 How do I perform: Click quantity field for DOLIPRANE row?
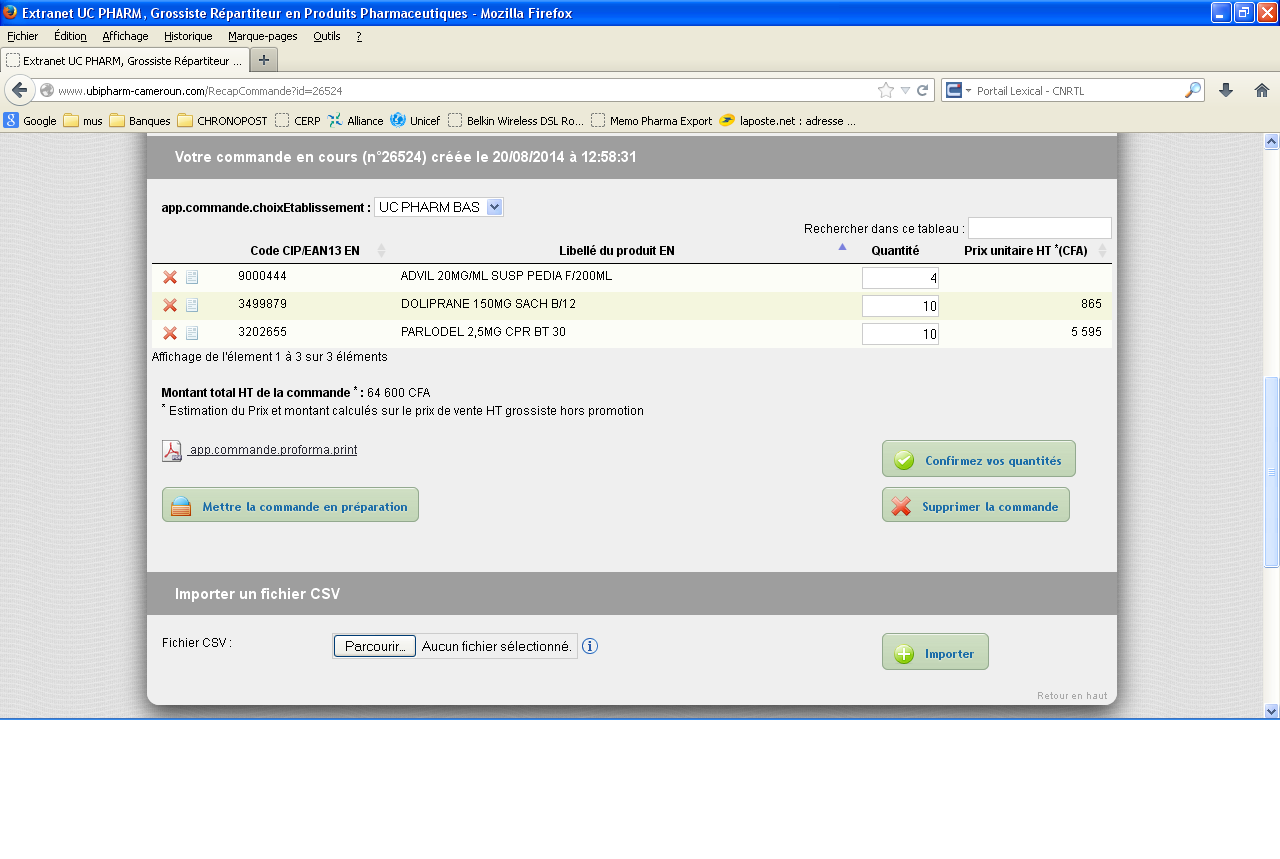point(900,306)
